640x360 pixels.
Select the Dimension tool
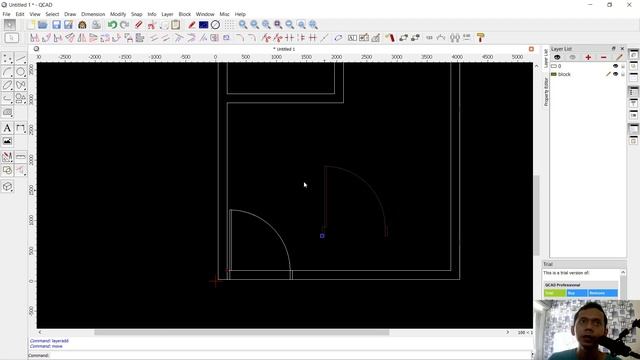(x=20, y=128)
